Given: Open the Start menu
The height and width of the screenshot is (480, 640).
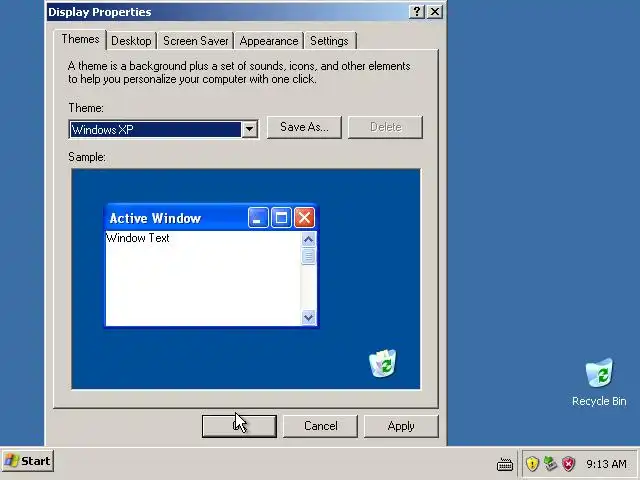Looking at the screenshot, I should (x=27, y=461).
